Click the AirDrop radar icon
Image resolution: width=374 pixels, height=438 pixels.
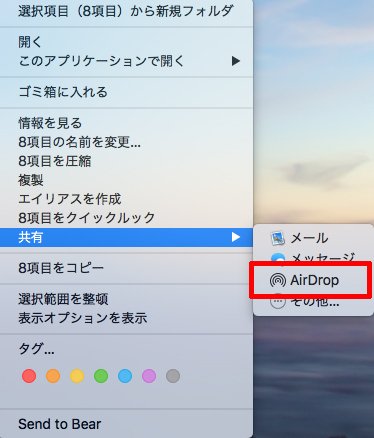278,280
